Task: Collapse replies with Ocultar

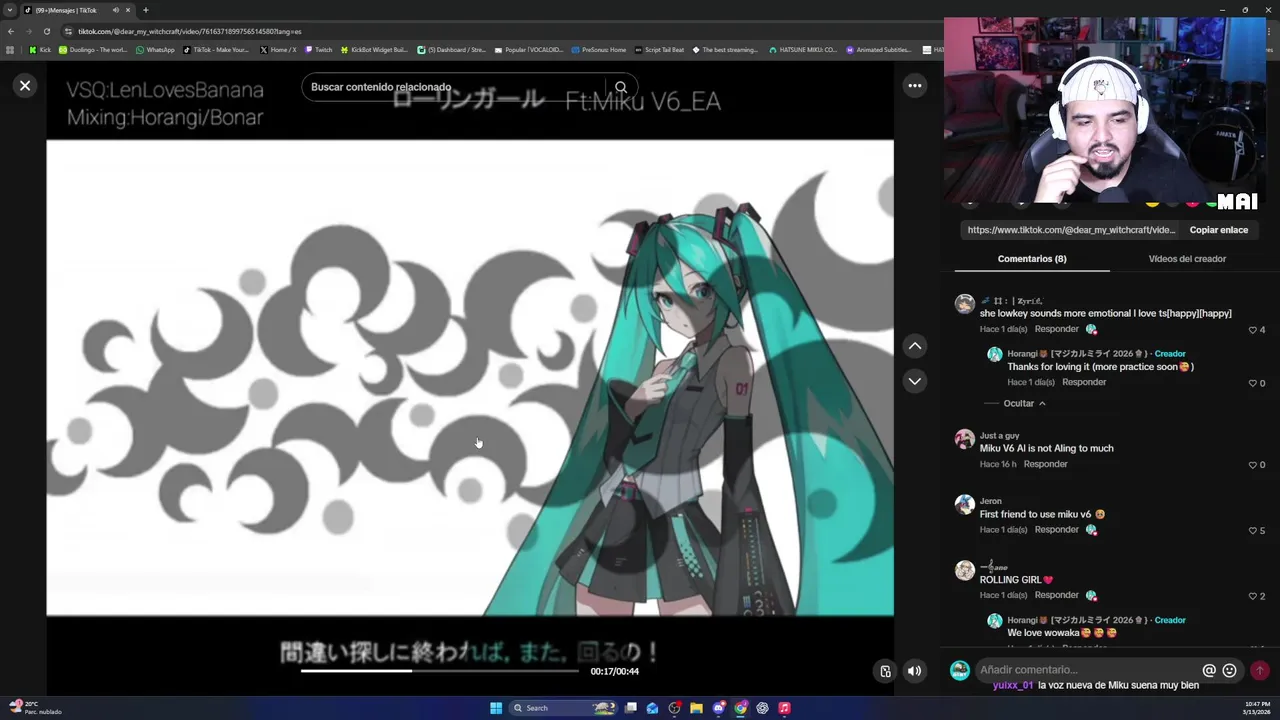Action: click(1024, 404)
